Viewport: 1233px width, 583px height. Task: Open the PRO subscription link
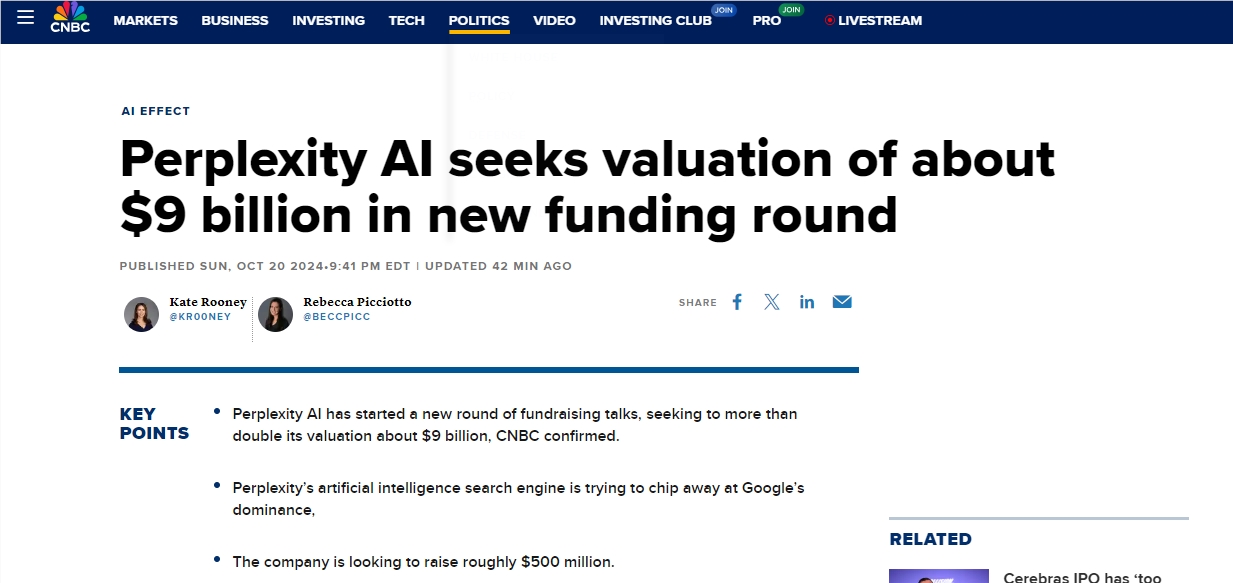pos(767,20)
